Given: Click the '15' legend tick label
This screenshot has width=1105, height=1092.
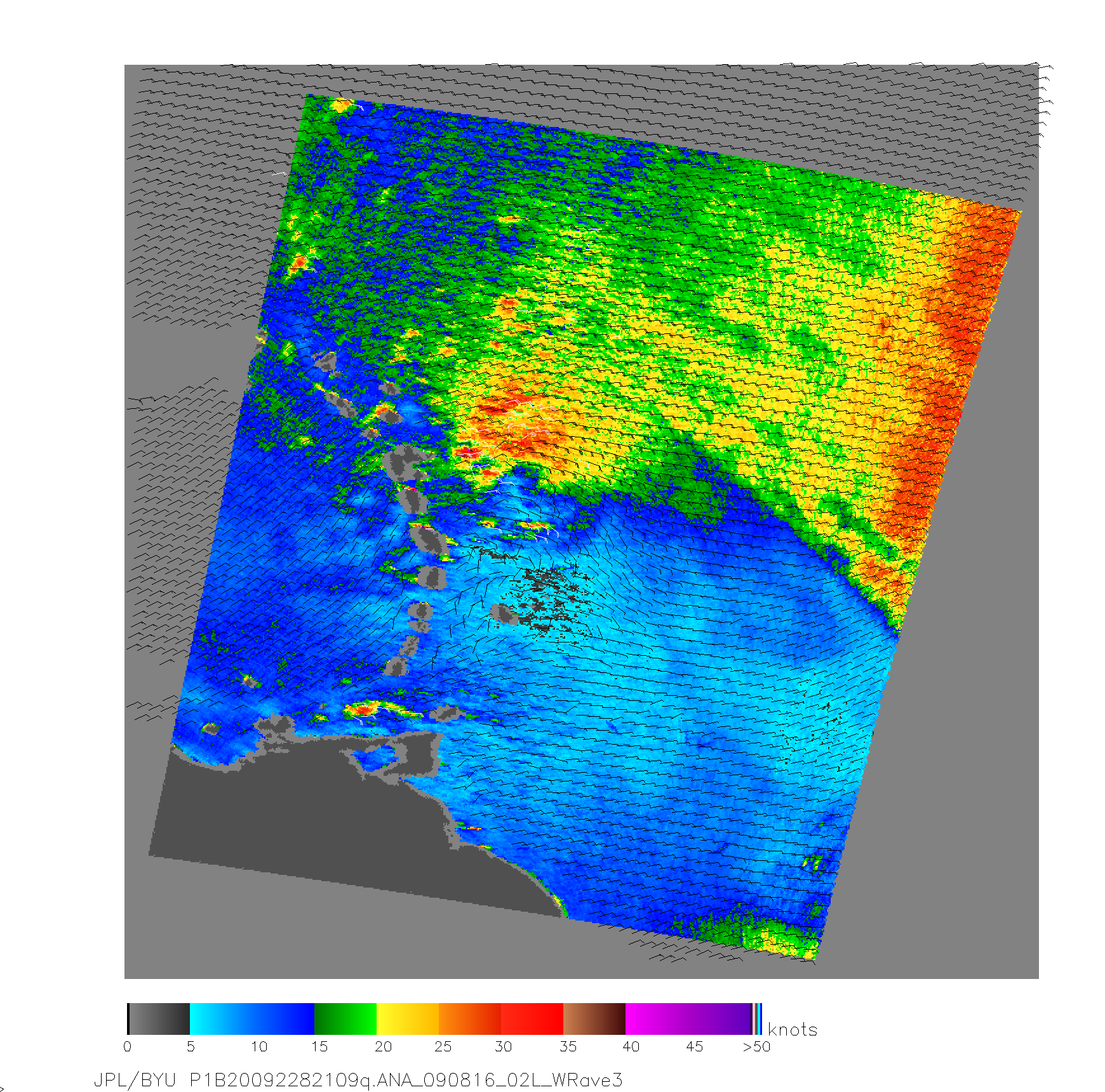Looking at the screenshot, I should click(319, 1046).
